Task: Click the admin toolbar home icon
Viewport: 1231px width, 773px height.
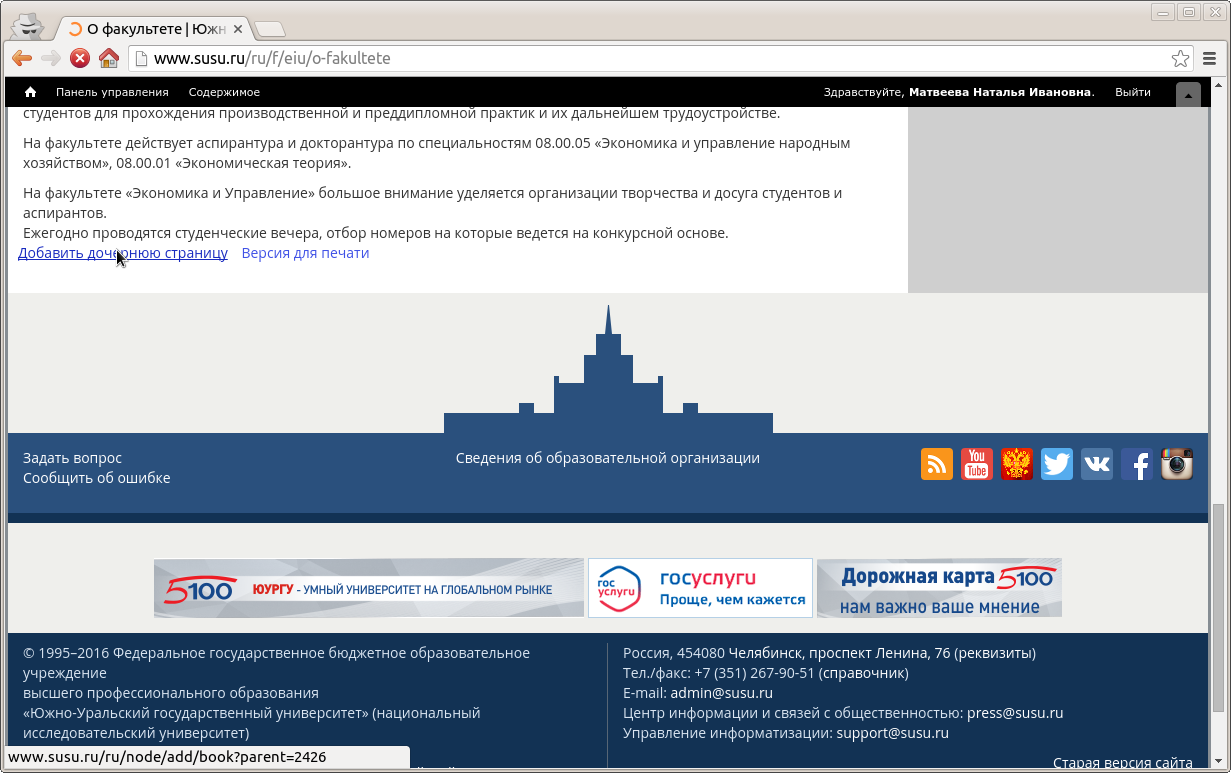Action: point(31,92)
